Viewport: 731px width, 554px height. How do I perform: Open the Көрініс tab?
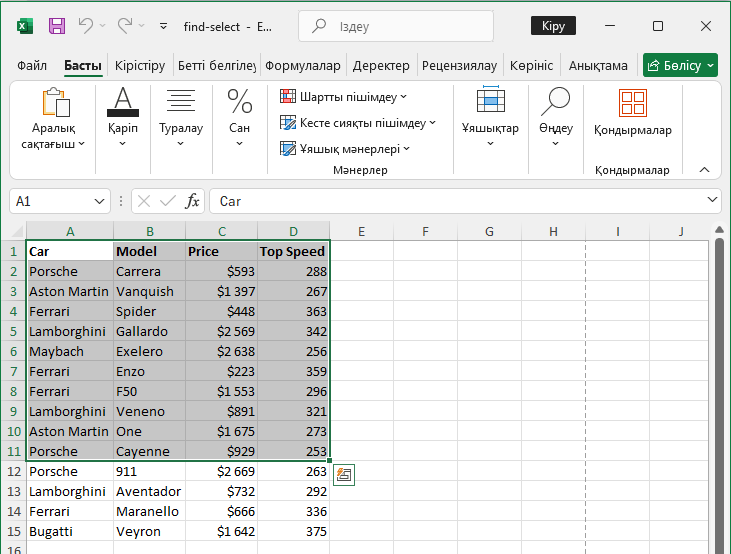click(531, 65)
